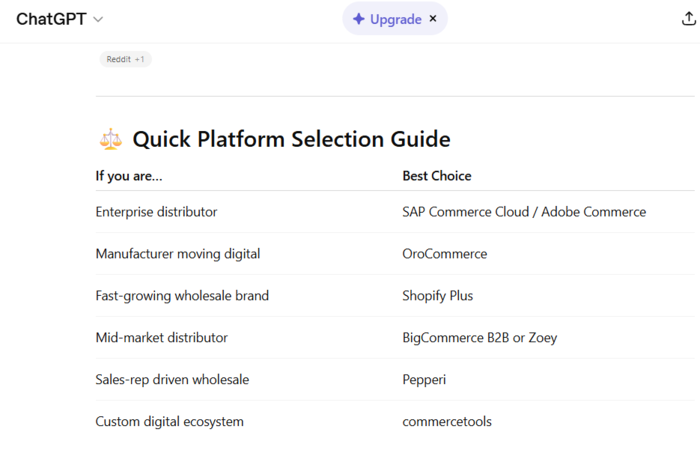Click the "commercetools" table cell
The width and height of the screenshot is (700, 474).
click(x=447, y=422)
